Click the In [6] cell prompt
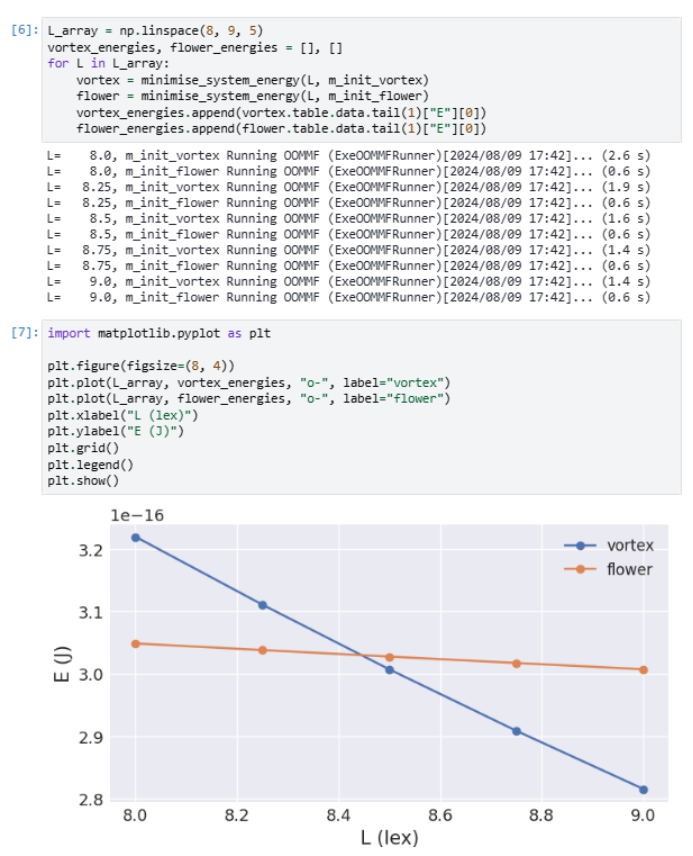693x856 pixels. 22,30
